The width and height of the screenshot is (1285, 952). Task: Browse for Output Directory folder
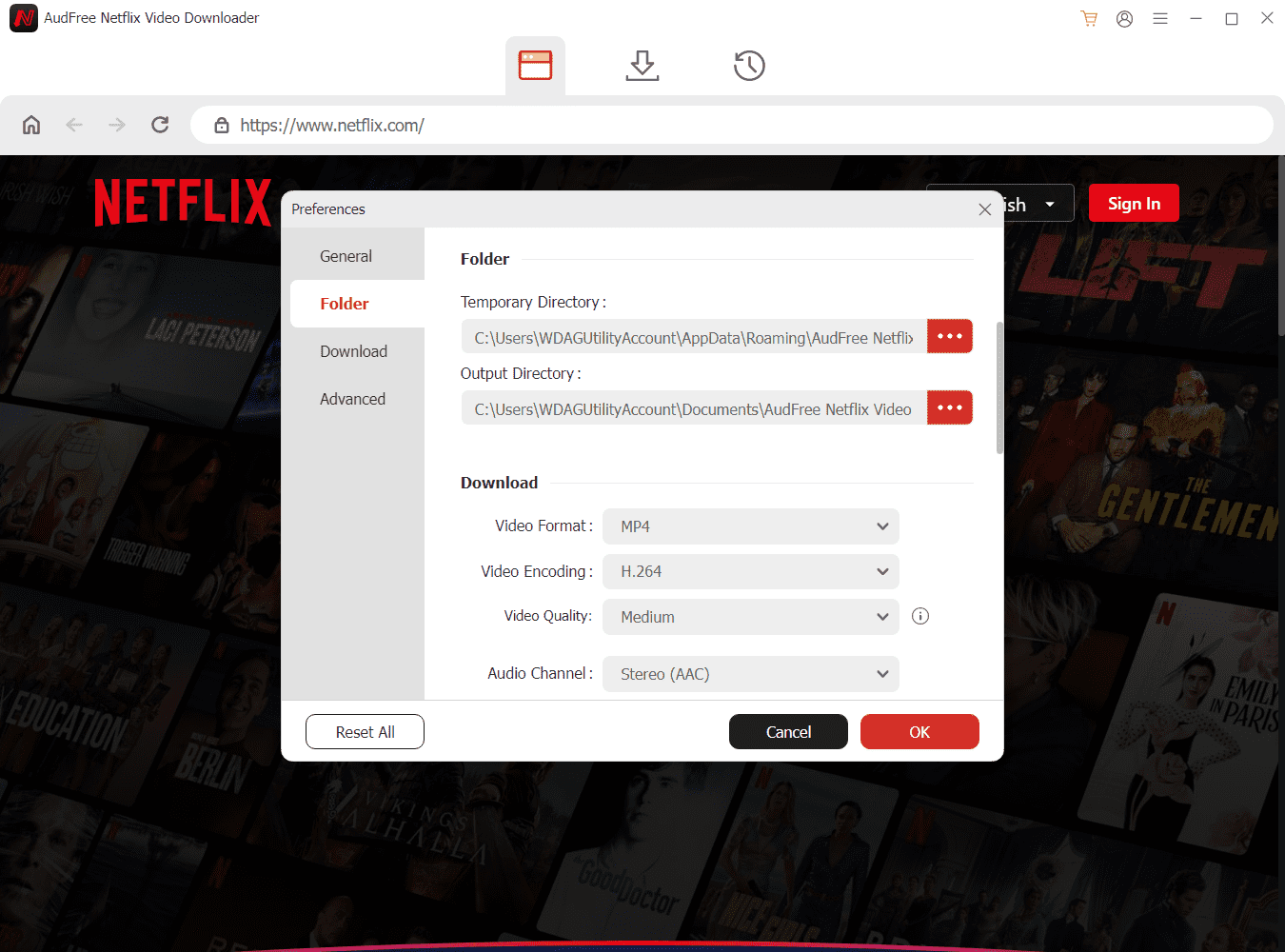[x=950, y=407]
